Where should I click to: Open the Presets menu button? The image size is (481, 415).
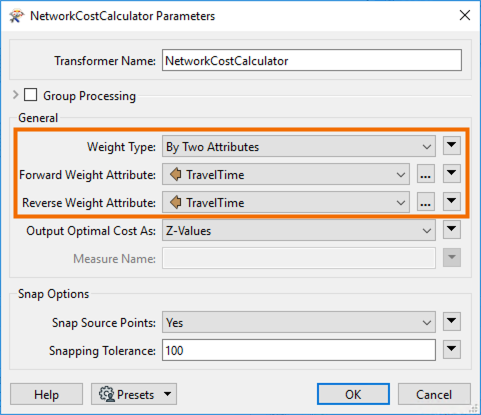(x=134, y=394)
